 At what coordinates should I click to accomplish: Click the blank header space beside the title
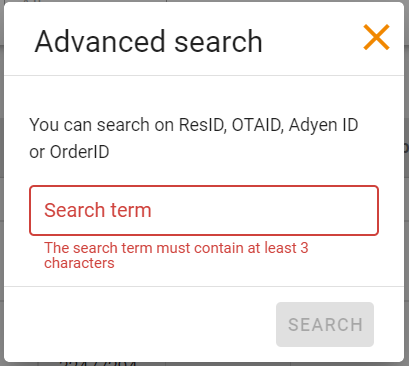(312, 40)
